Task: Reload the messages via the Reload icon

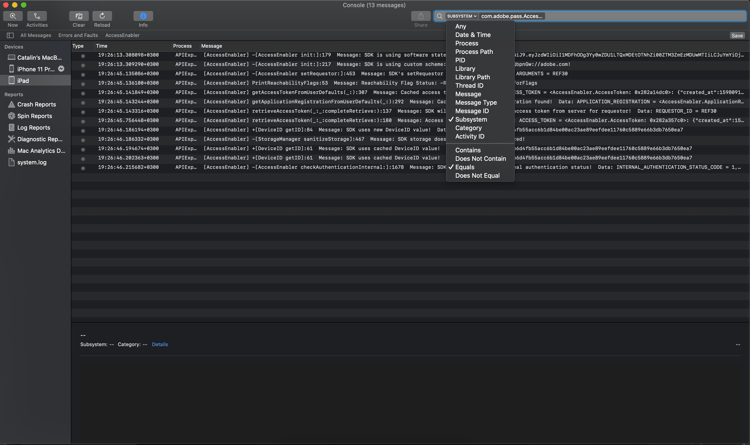Action: tap(102, 16)
